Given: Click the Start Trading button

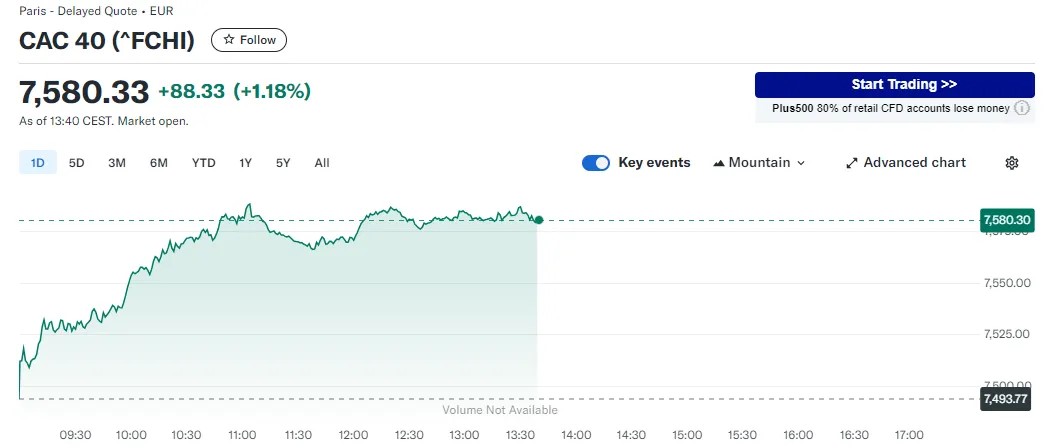Looking at the screenshot, I should [x=895, y=85].
